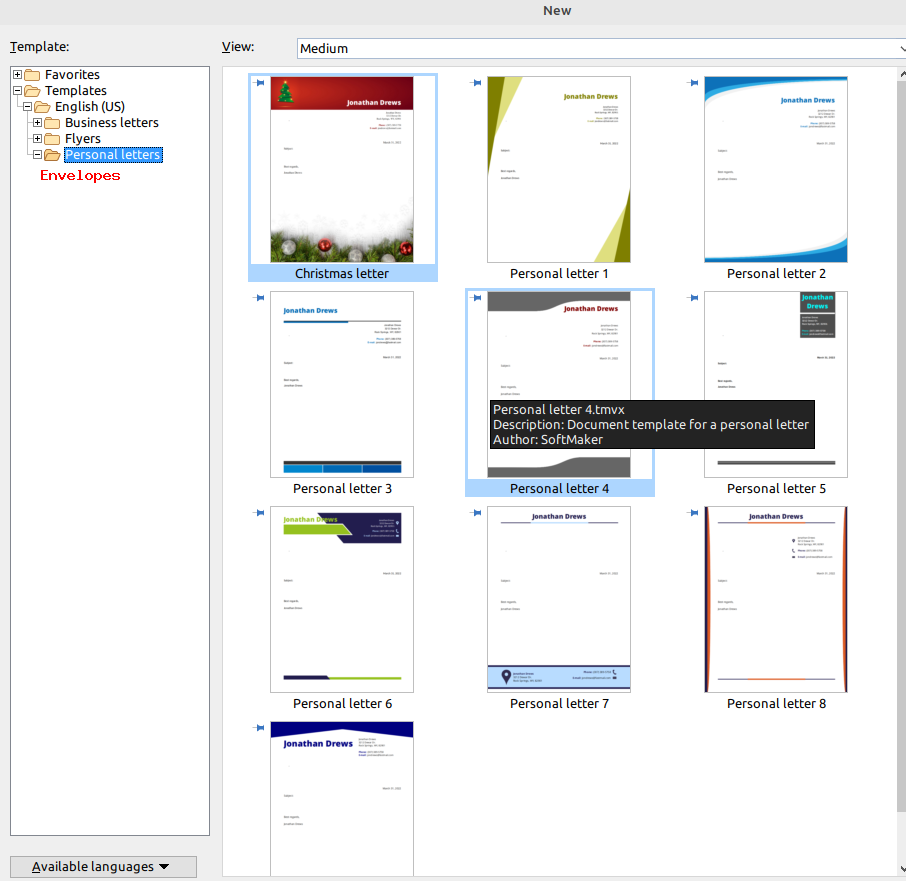Select the Personal letter 8 template thumbnail
Image resolution: width=906 pixels, height=881 pixels.
tap(776, 600)
